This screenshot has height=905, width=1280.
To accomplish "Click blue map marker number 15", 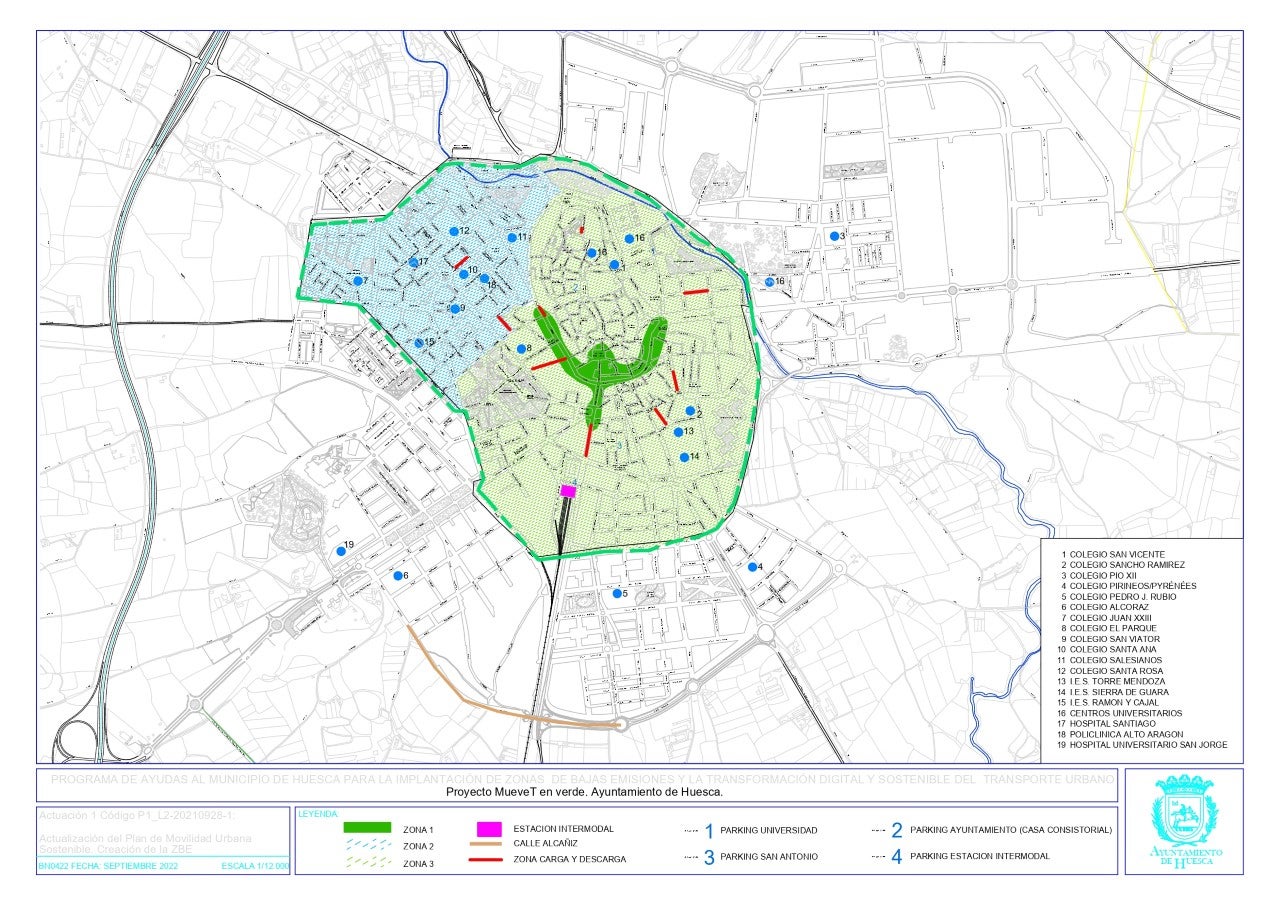I will [x=419, y=343].
